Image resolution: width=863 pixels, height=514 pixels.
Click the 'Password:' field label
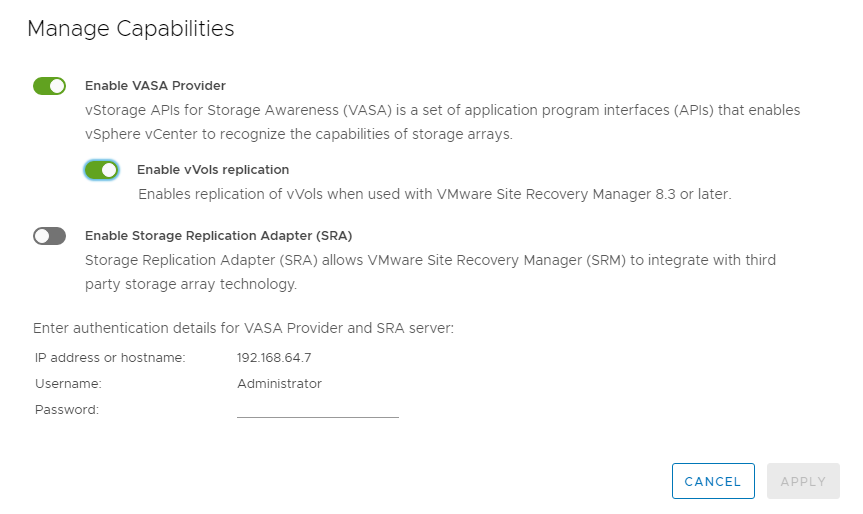coord(67,409)
